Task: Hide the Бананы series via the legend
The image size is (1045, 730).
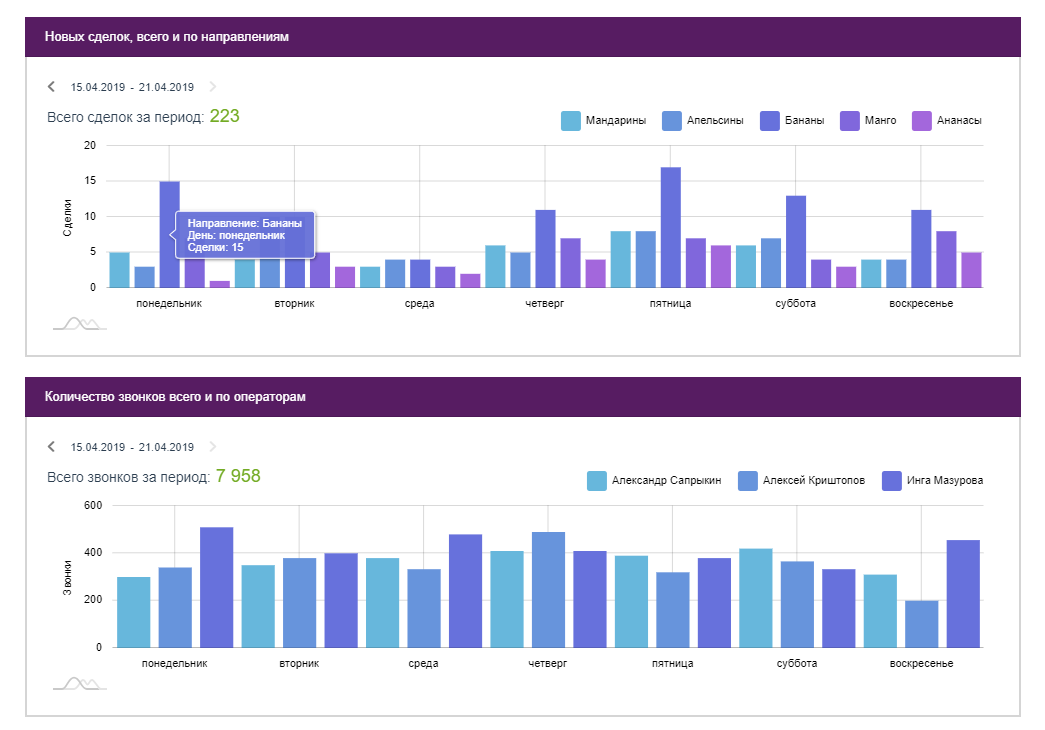Action: click(x=793, y=121)
